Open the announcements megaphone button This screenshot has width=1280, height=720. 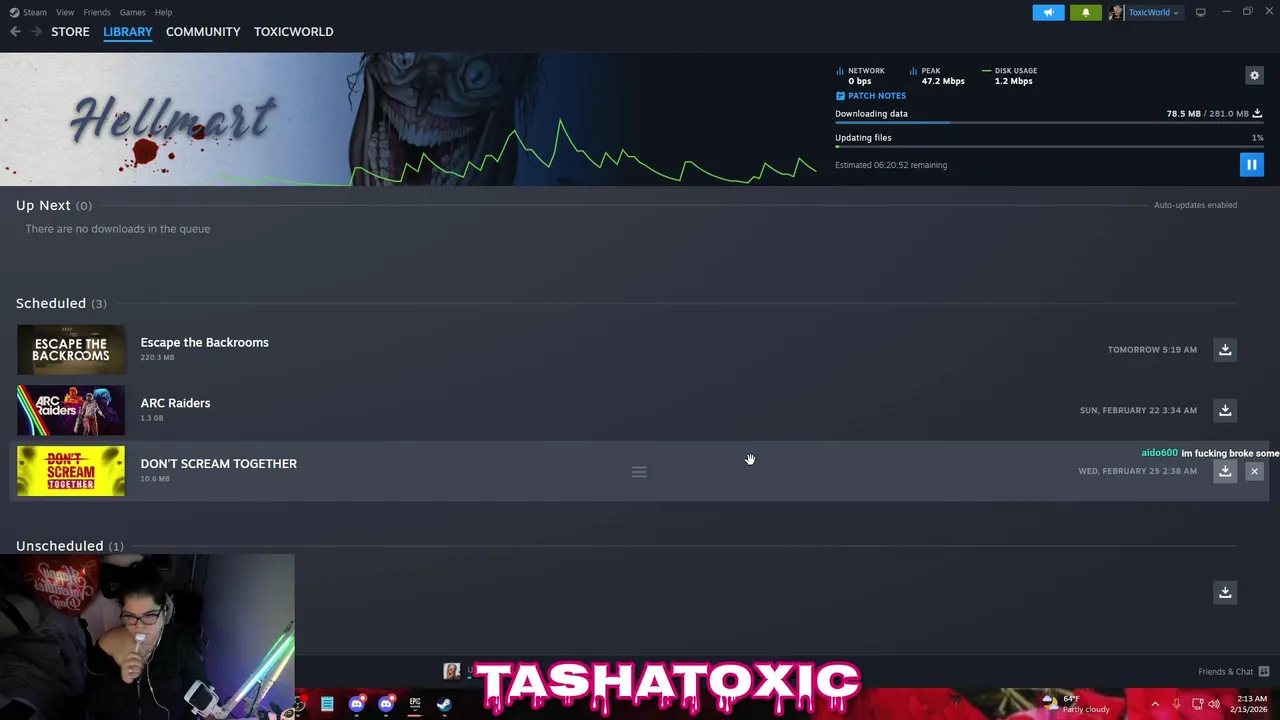pyautogui.click(x=1048, y=12)
